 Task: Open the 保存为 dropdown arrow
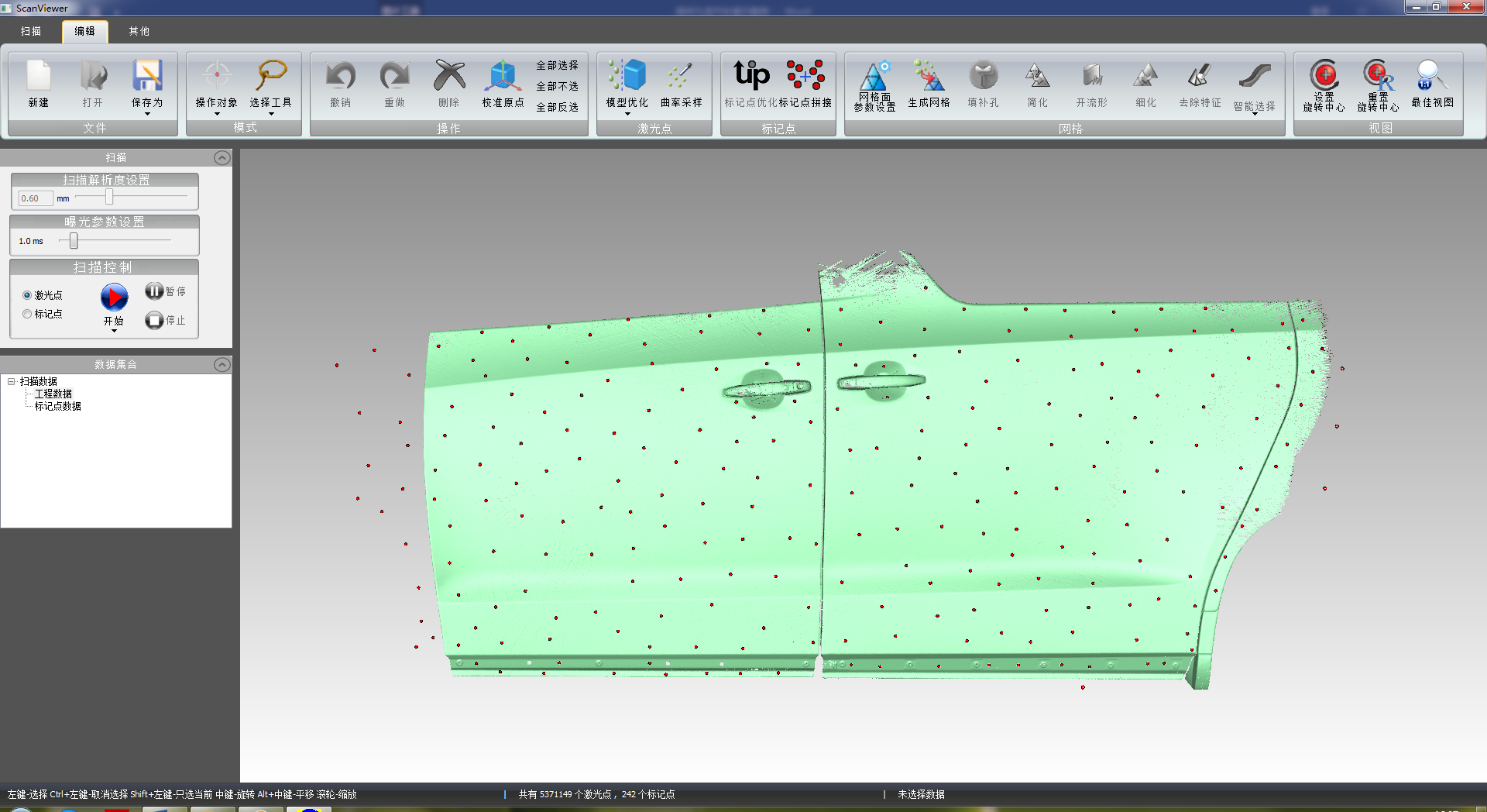(148, 114)
